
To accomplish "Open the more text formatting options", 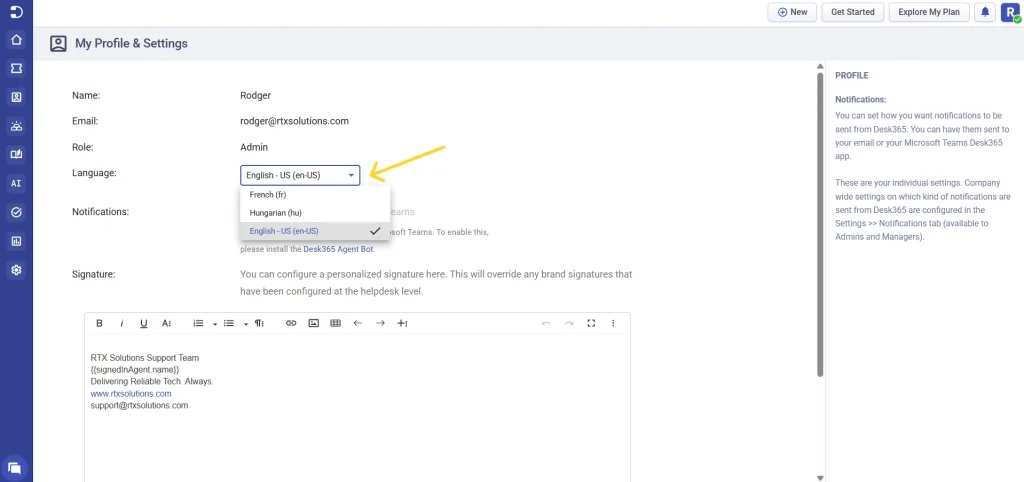I will click(x=166, y=323).
